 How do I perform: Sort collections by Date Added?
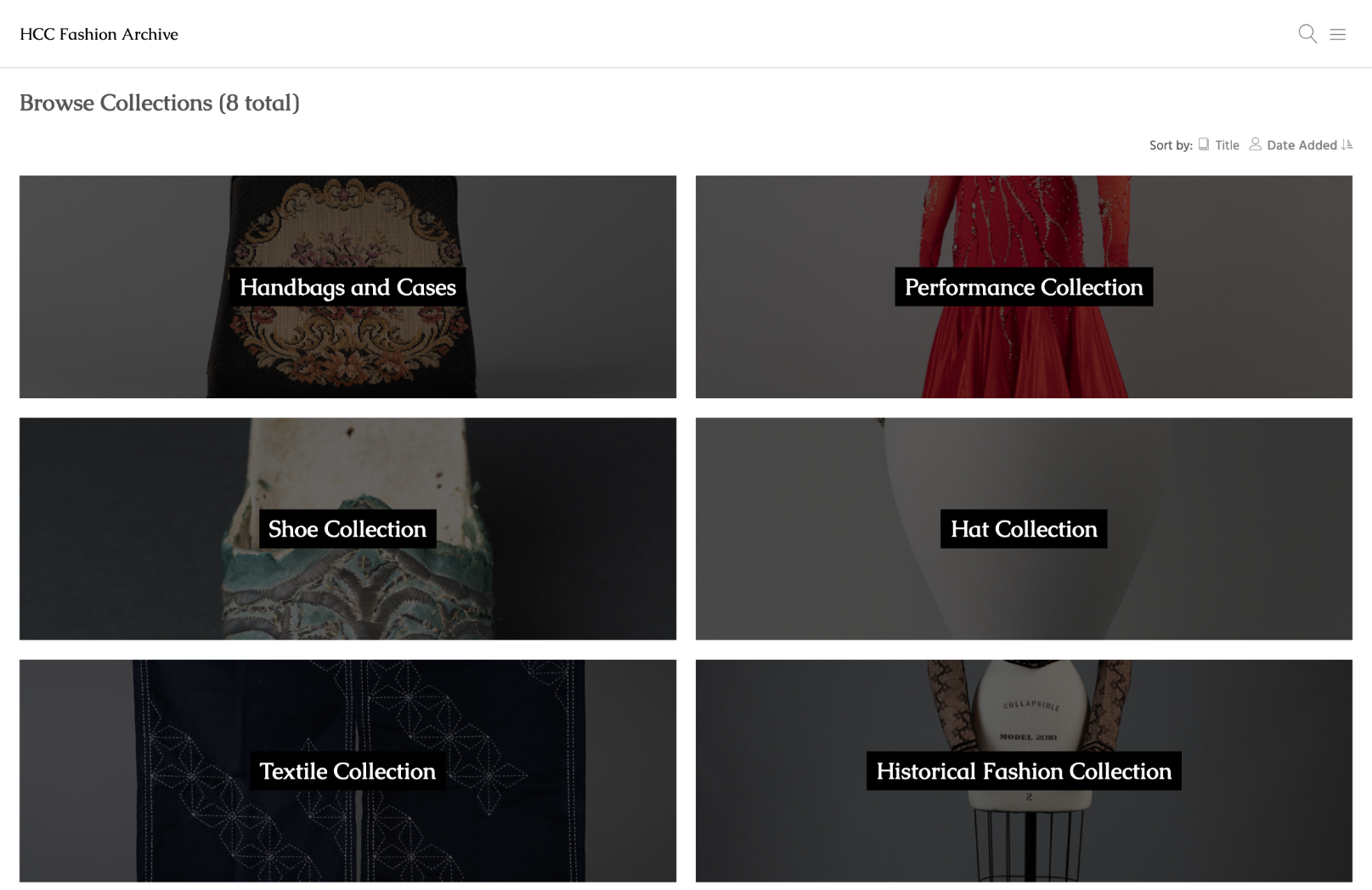coord(1301,145)
